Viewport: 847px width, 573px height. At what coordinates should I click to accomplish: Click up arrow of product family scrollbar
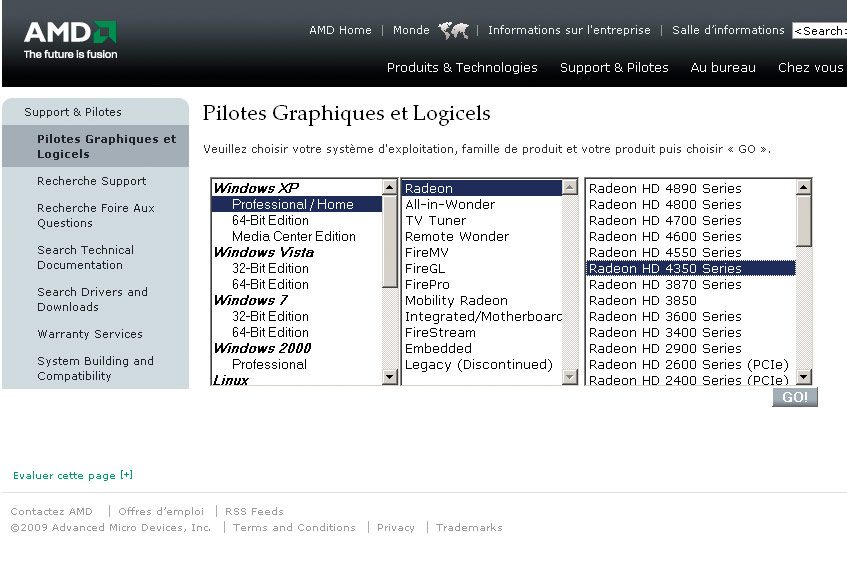pyautogui.click(x=569, y=187)
